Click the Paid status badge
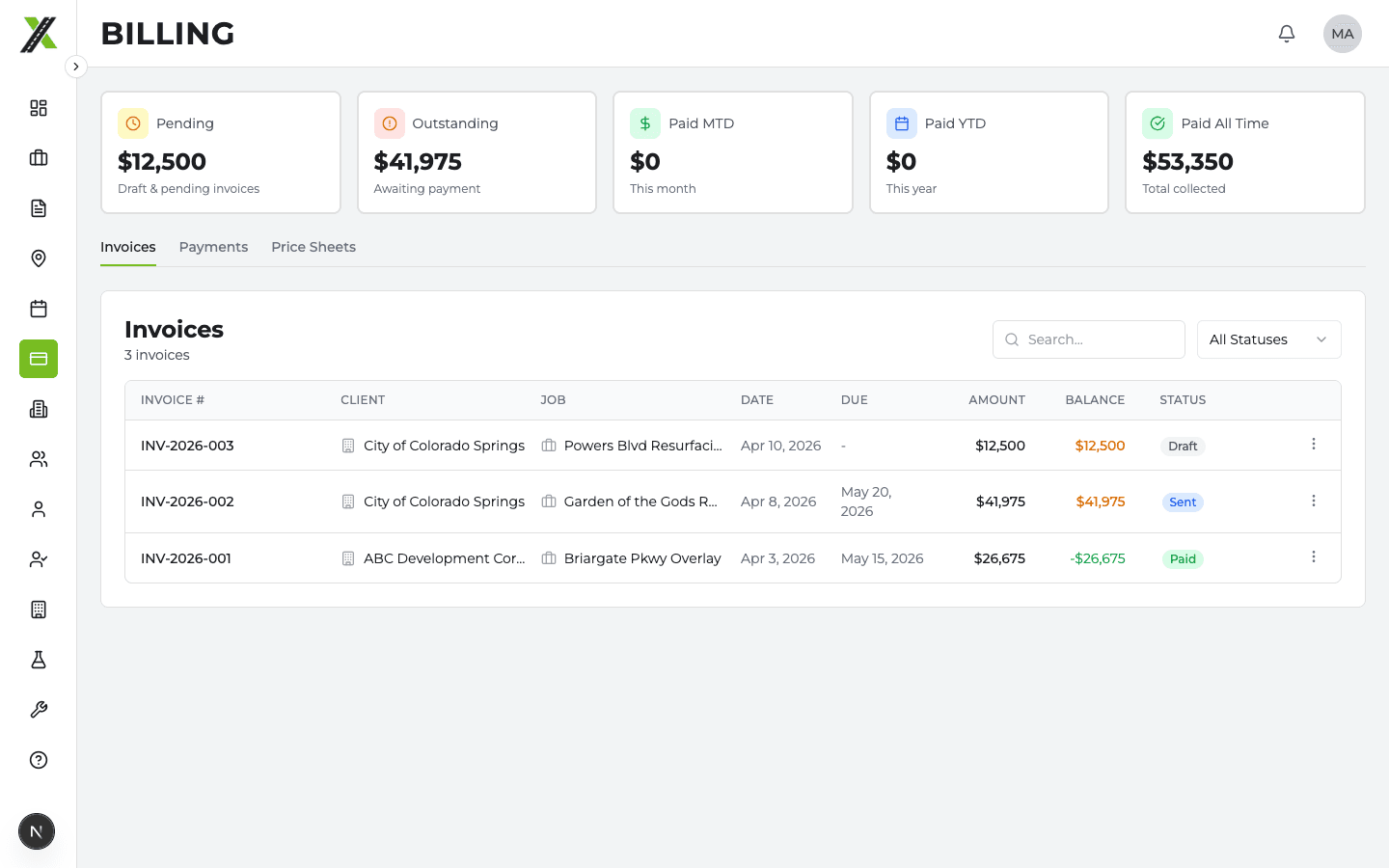This screenshot has height=868, width=1389. pos(1183,559)
